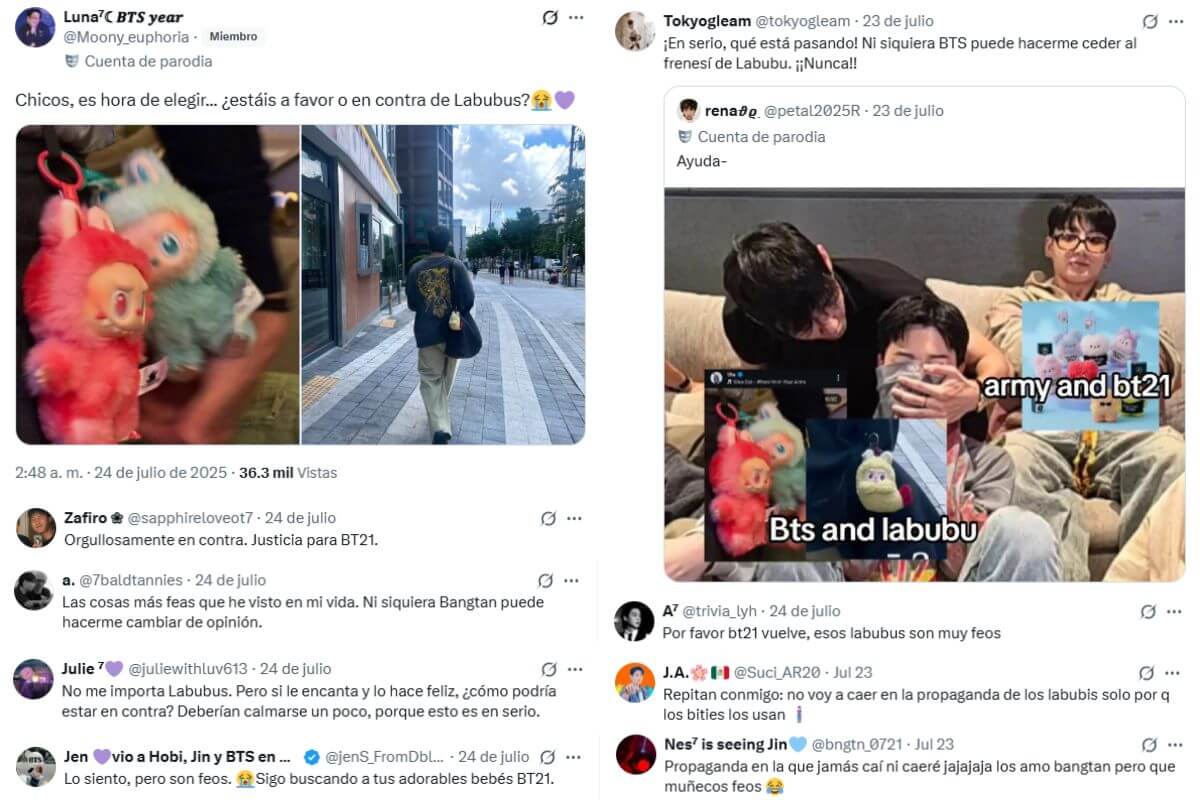Open more options on Luna's main tweet
The height and width of the screenshot is (800, 1200).
point(576,17)
